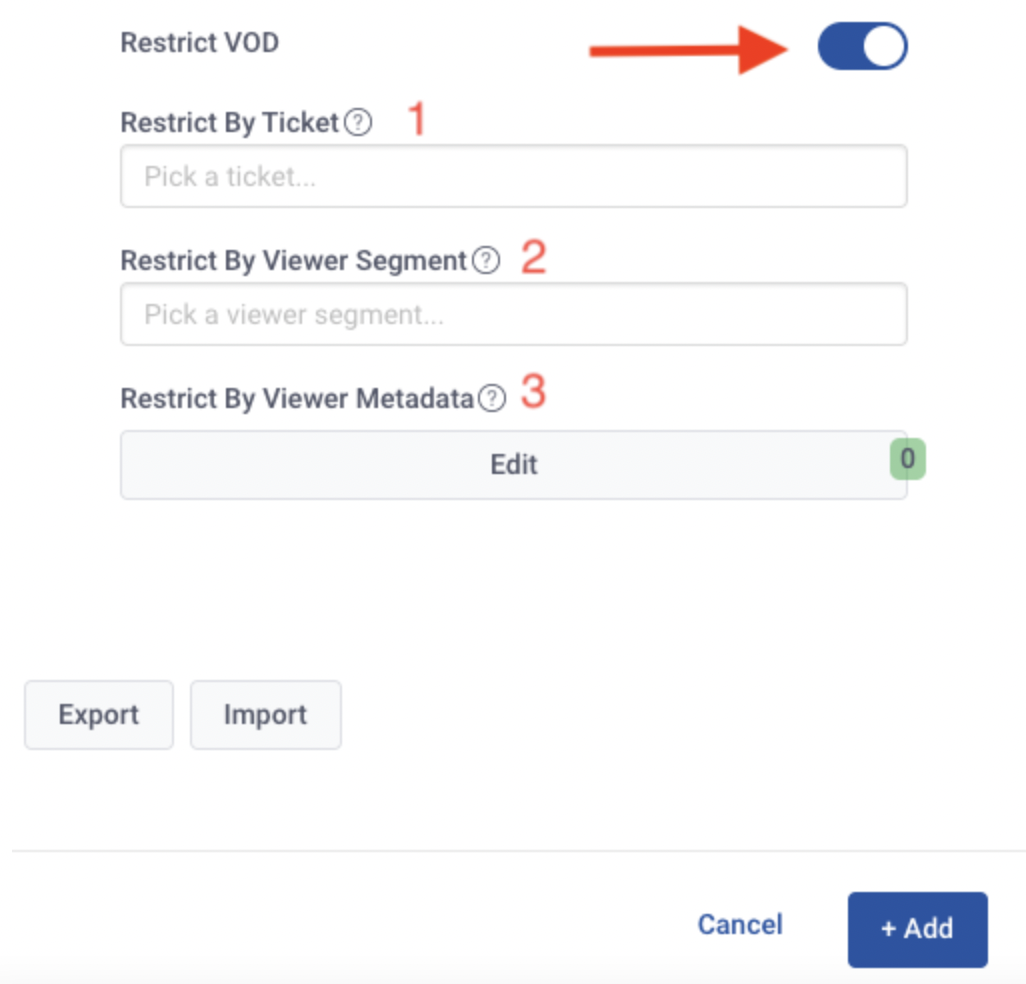Click the Restrict By Viewer Segment label

pos(294,260)
